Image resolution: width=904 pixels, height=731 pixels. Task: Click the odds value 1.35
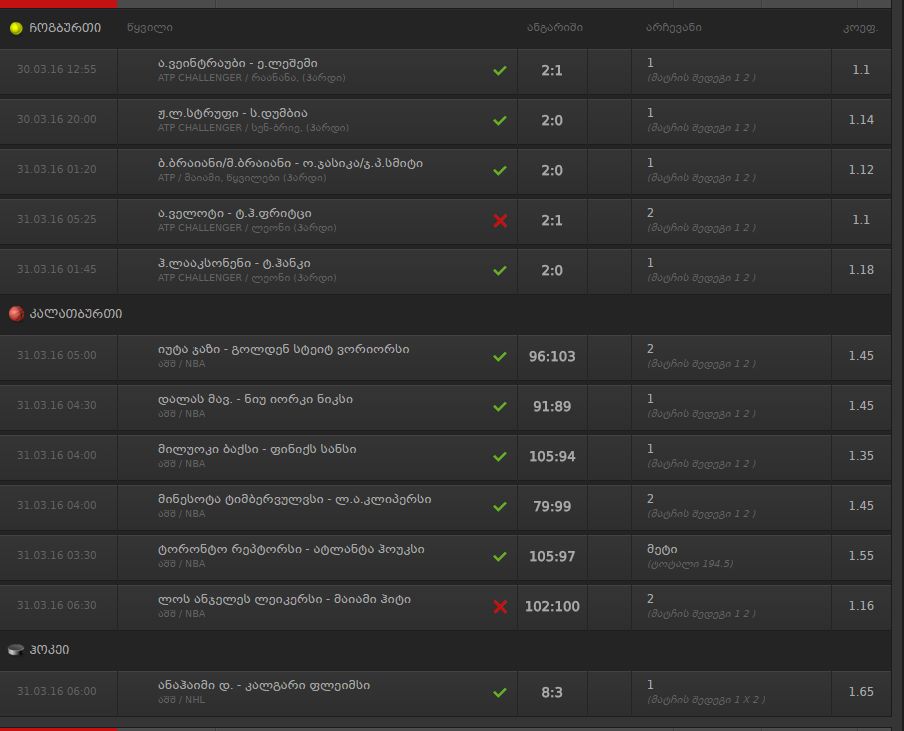click(861, 456)
